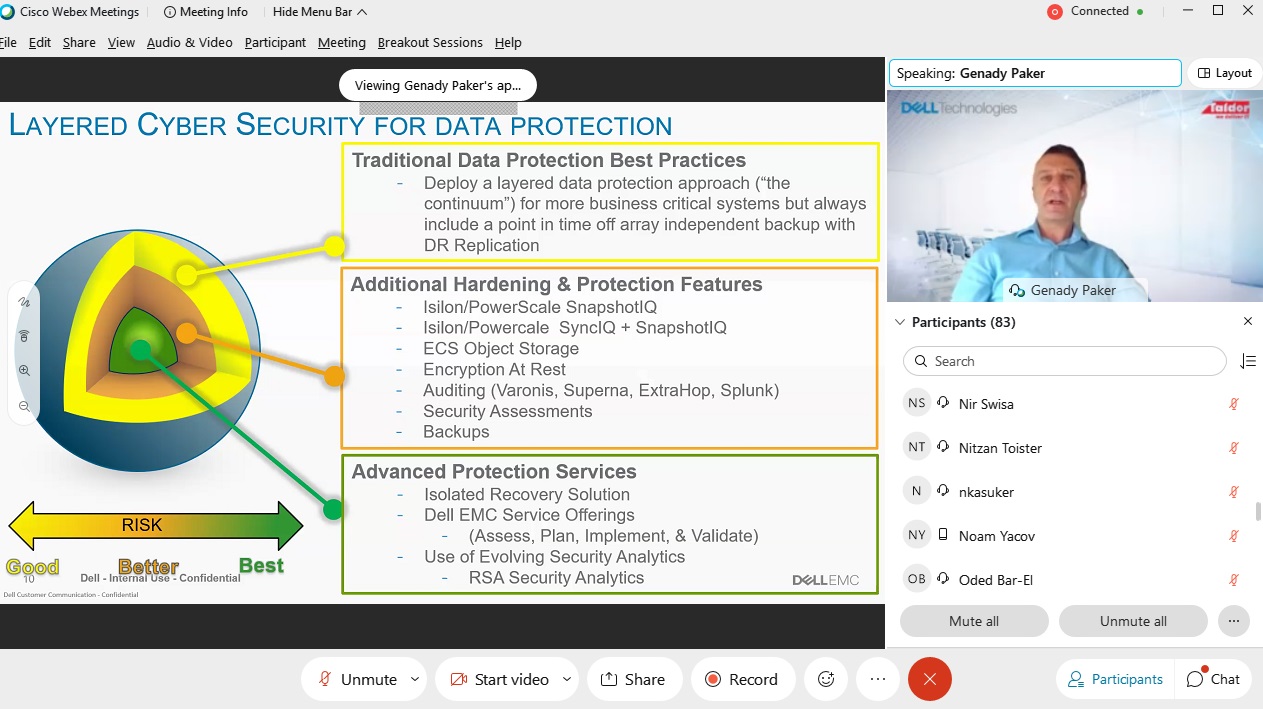Hide the menu bar

tap(319, 12)
